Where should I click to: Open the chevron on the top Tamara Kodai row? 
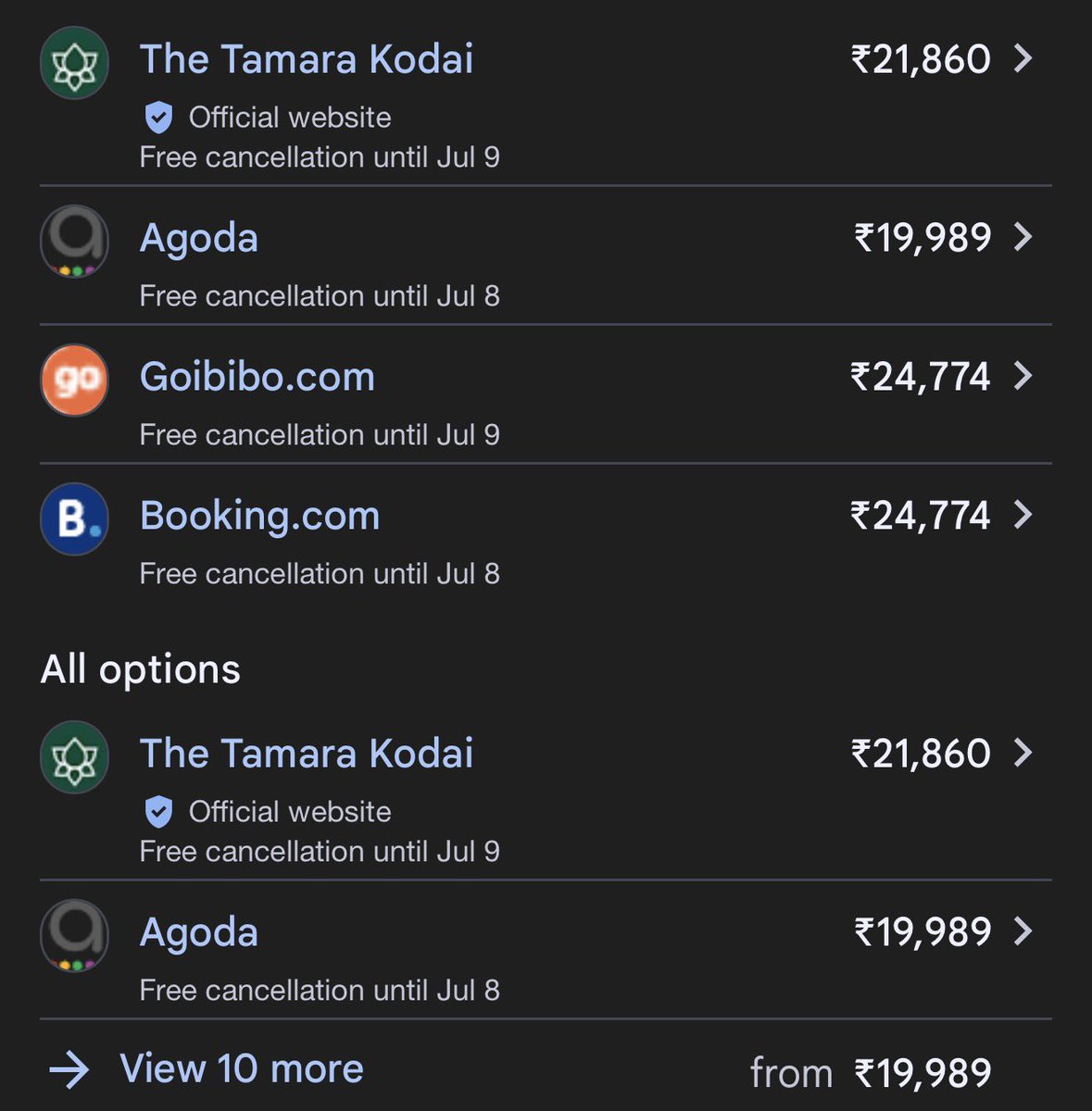1023,59
